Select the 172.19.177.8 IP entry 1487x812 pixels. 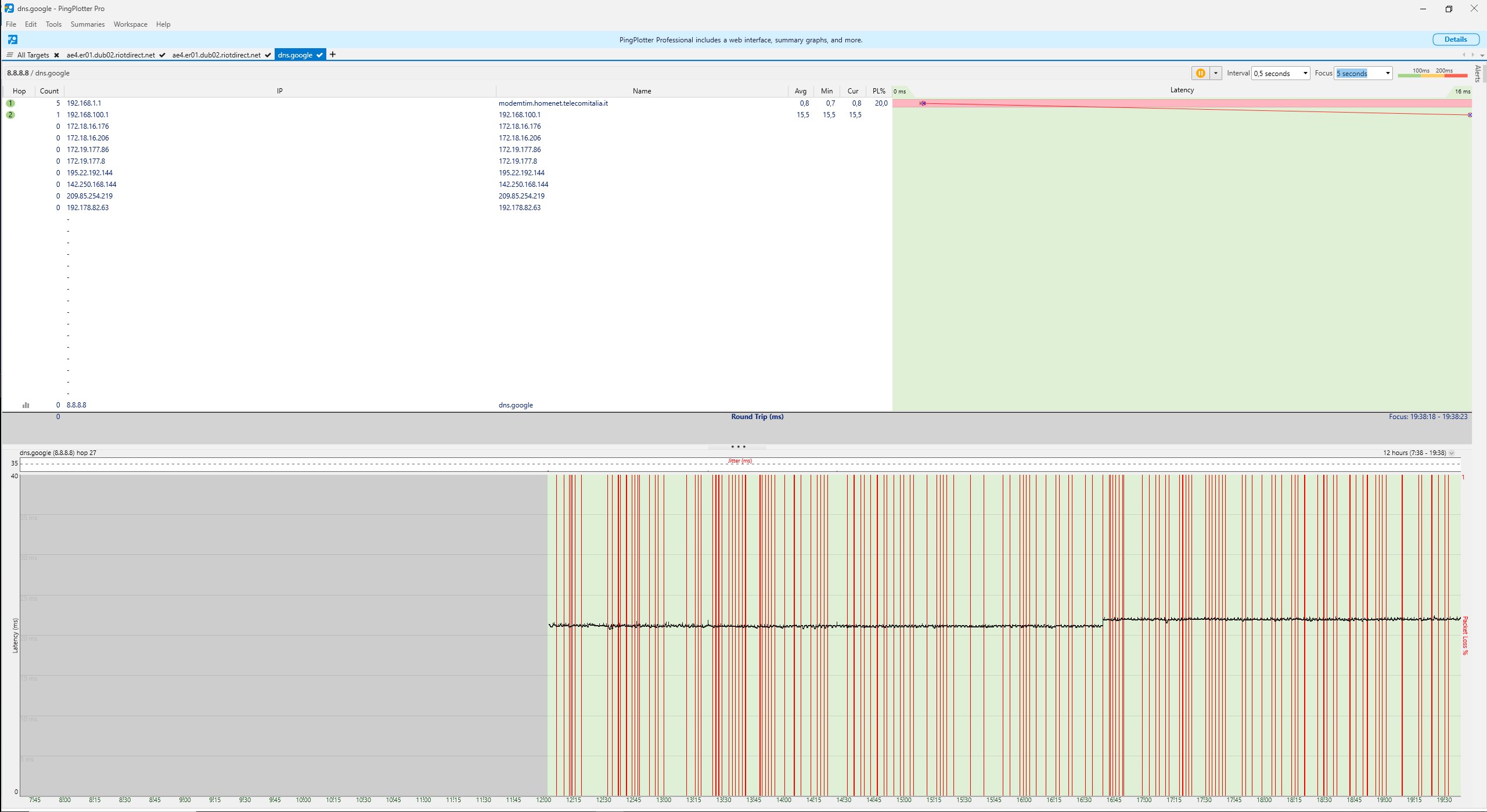pos(86,161)
